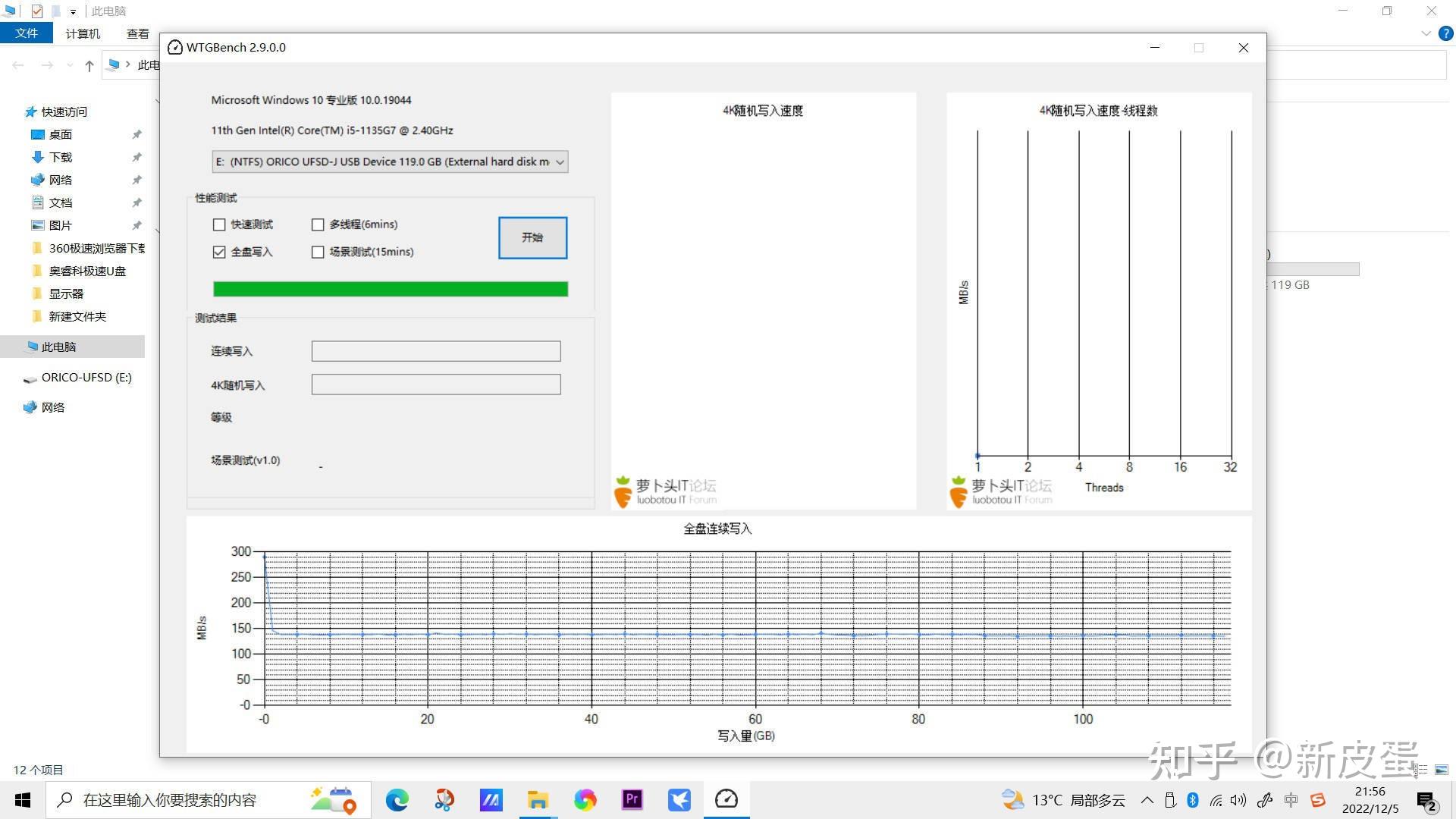Open the 文件 menu tab
Image resolution: width=1456 pixels, height=819 pixels.
pos(26,33)
